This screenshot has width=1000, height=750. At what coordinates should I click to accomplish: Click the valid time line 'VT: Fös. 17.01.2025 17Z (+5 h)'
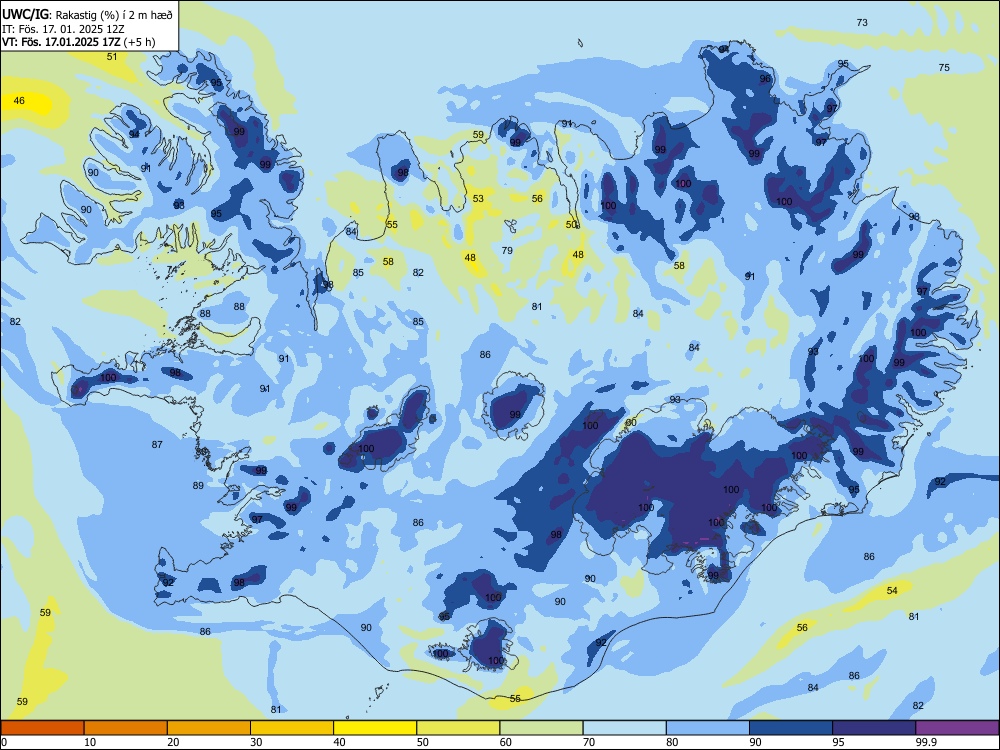[x=78, y=42]
